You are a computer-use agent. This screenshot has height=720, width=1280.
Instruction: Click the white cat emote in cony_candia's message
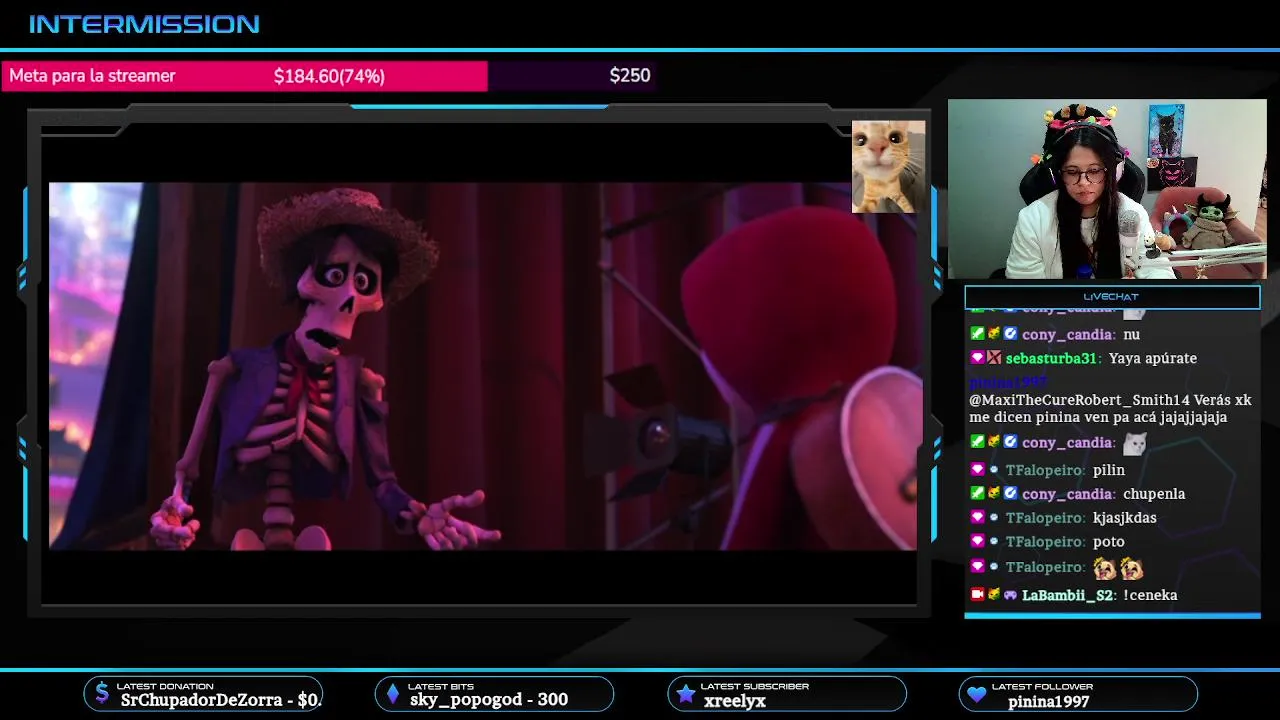point(1134,442)
